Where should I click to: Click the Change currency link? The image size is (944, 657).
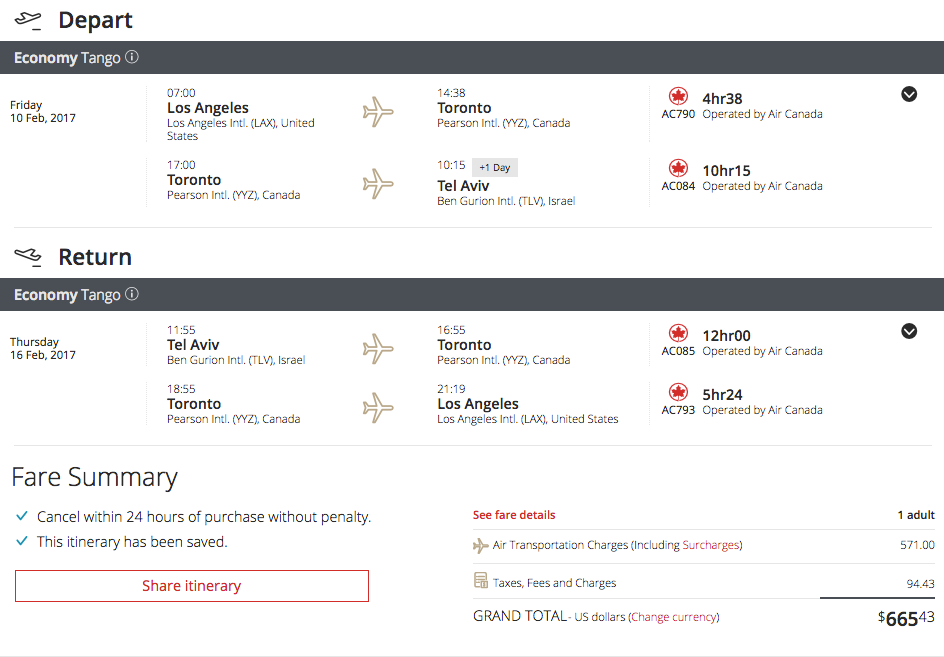click(x=673, y=617)
